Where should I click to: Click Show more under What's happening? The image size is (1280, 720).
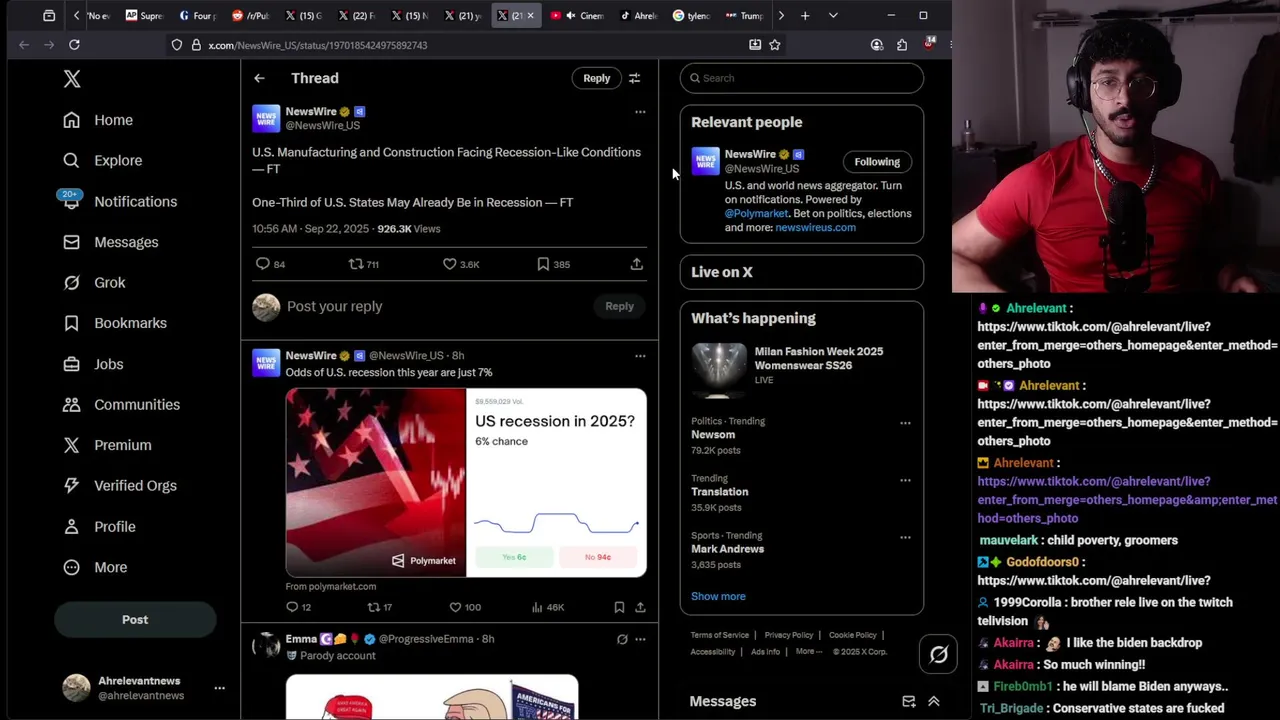click(718, 596)
